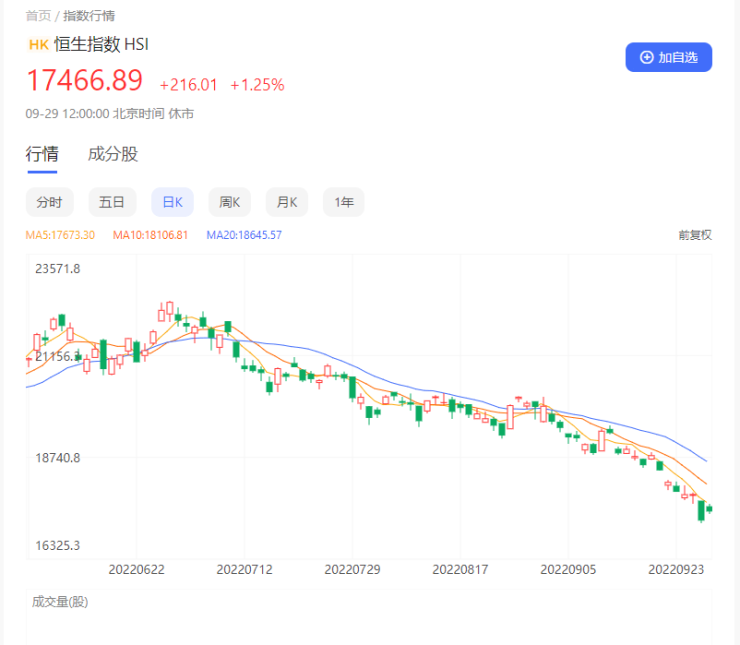Screen dimensions: 740x645
Task: Select the 月K chart period
Action: pyautogui.click(x=287, y=202)
